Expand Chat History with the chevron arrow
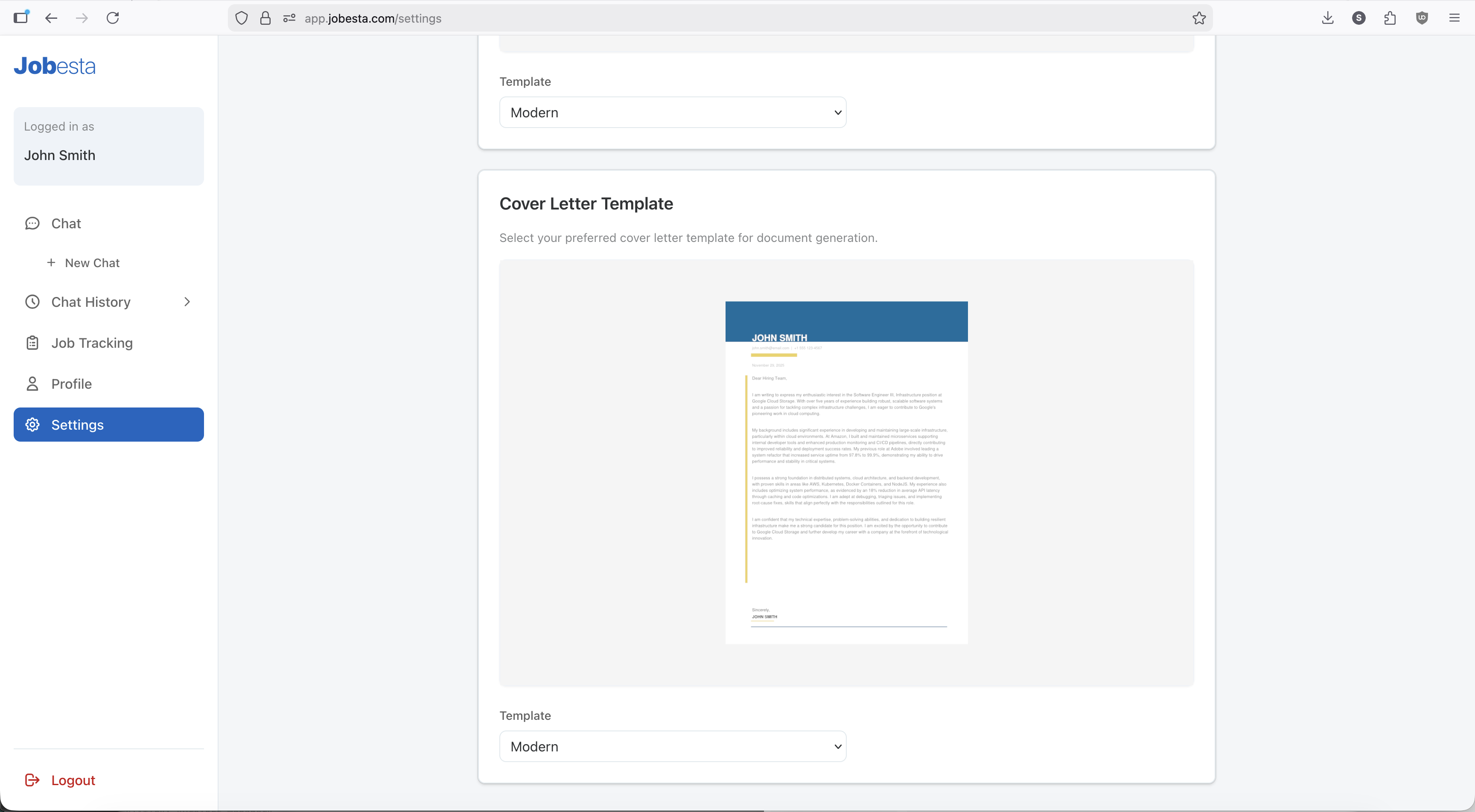Image resolution: width=1475 pixels, height=812 pixels. click(187, 302)
